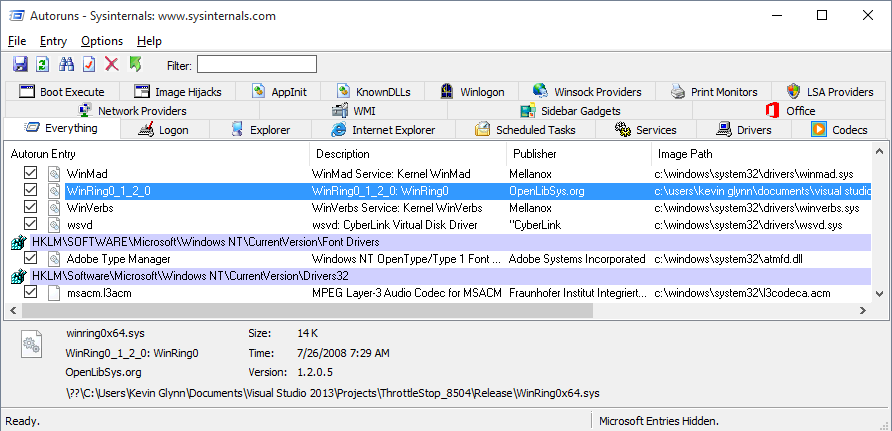Click the Find binoculars icon

(x=67, y=64)
